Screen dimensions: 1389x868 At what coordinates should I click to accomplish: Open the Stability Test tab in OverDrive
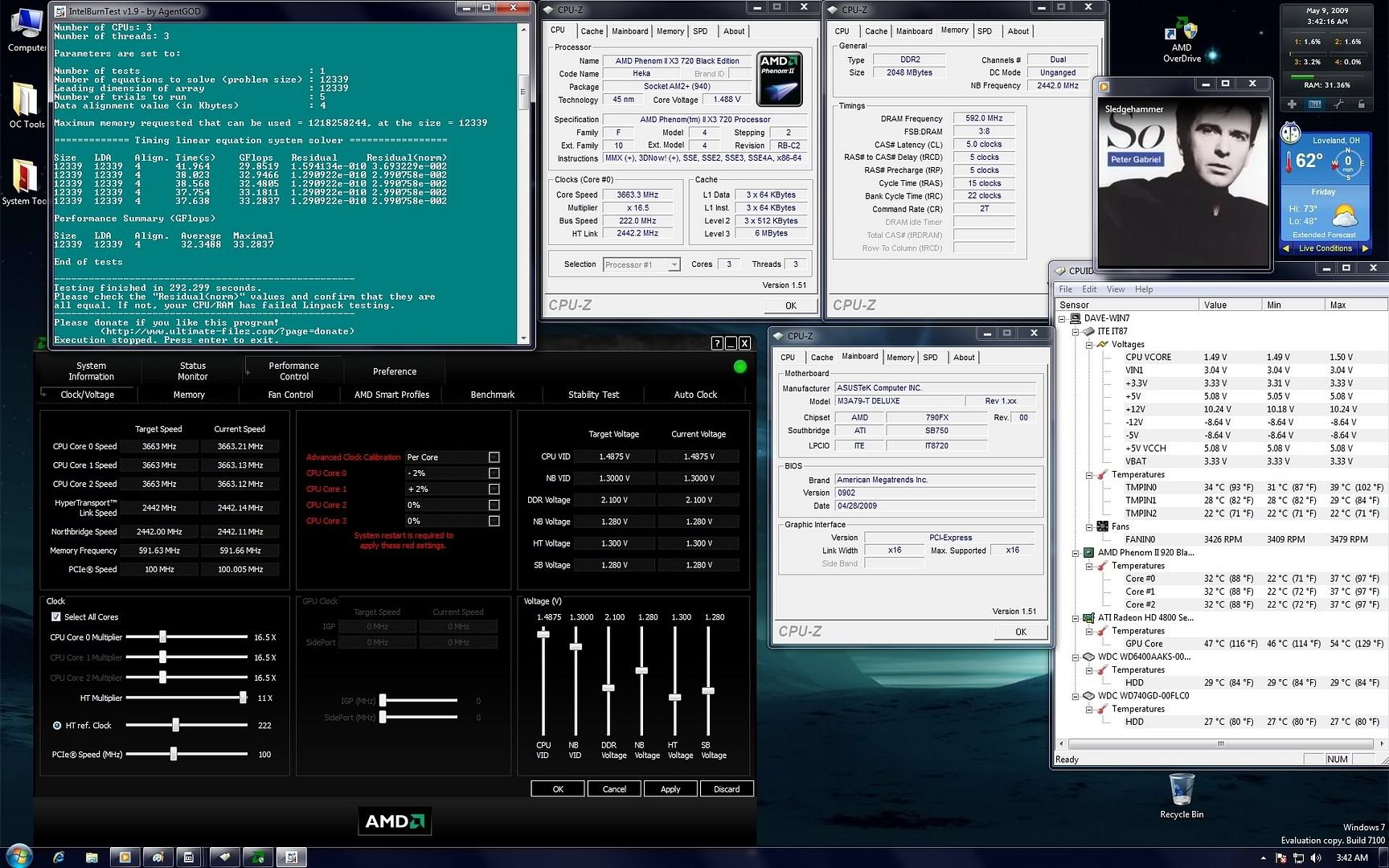[594, 395]
